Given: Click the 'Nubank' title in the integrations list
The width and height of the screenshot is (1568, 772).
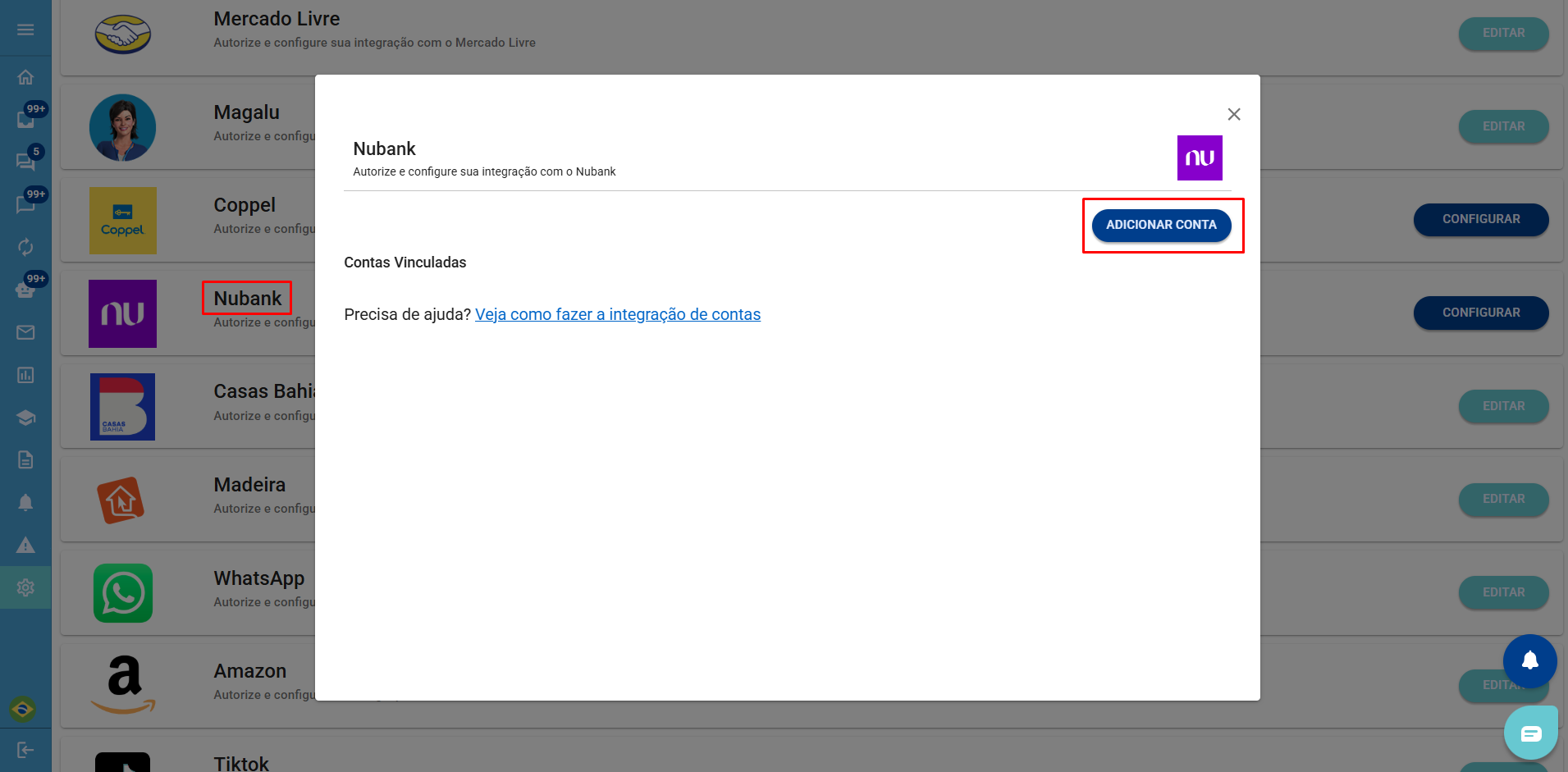Looking at the screenshot, I should (x=247, y=299).
